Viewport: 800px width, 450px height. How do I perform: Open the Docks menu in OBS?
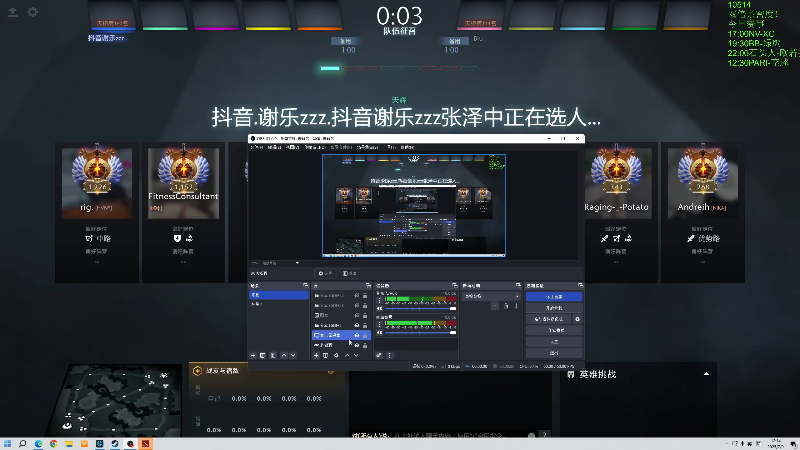[313, 147]
